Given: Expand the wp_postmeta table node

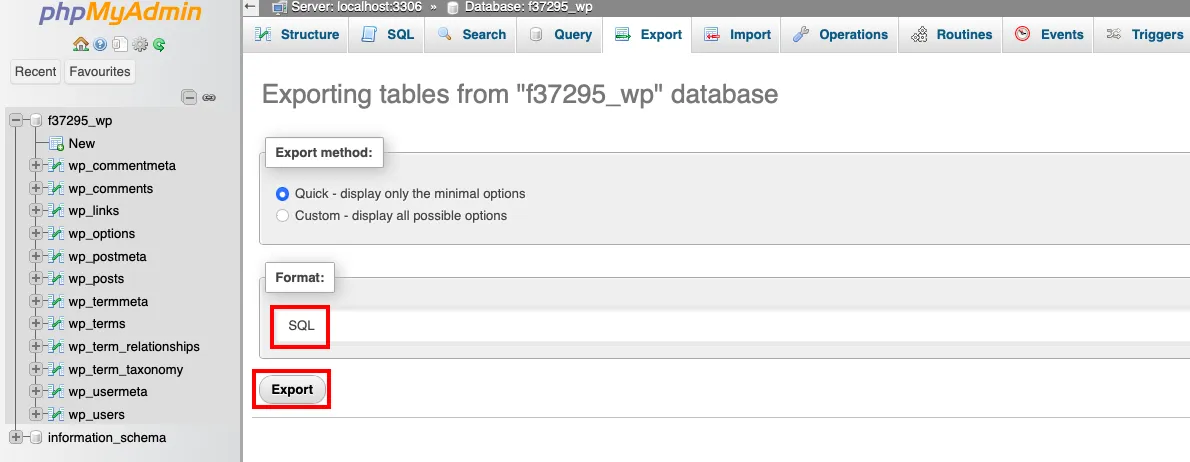Looking at the screenshot, I should 35,256.
